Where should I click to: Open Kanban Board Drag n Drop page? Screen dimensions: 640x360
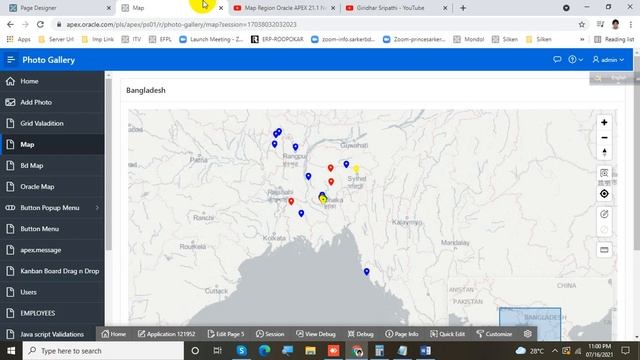[52, 271]
